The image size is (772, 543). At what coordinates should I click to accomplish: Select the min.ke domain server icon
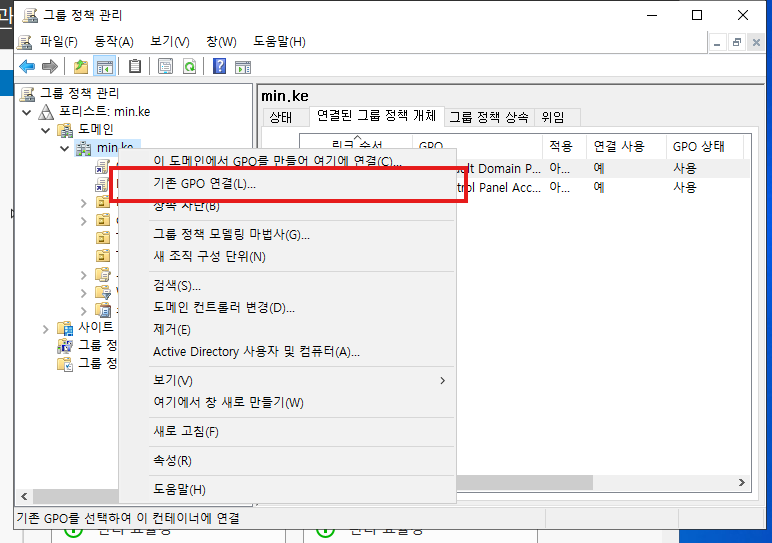point(83,148)
